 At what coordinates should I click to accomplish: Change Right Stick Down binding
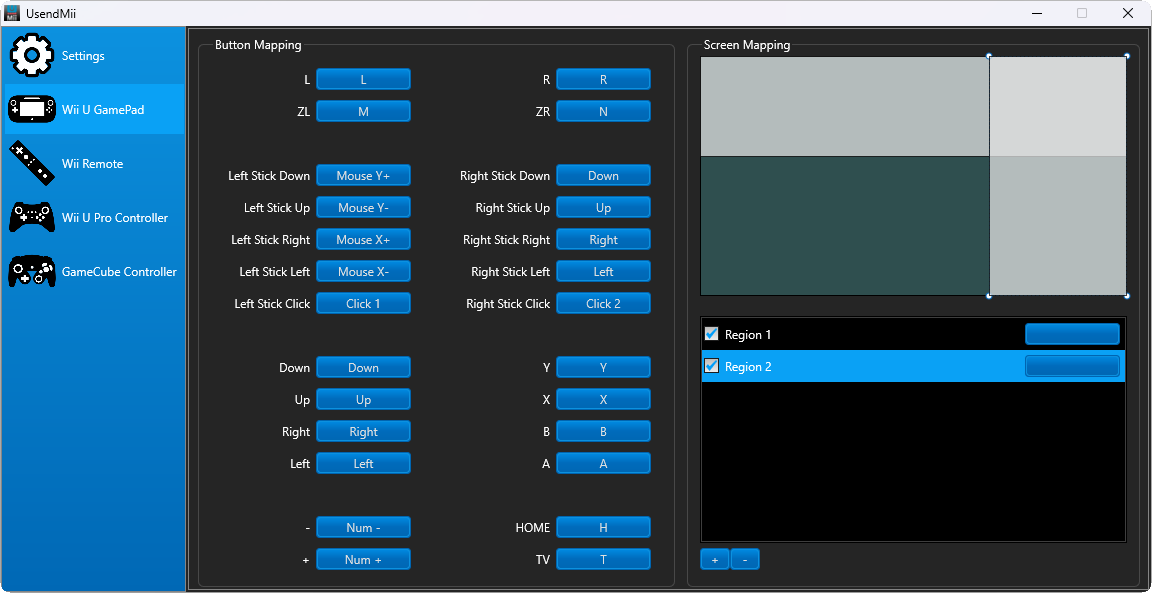(x=603, y=176)
